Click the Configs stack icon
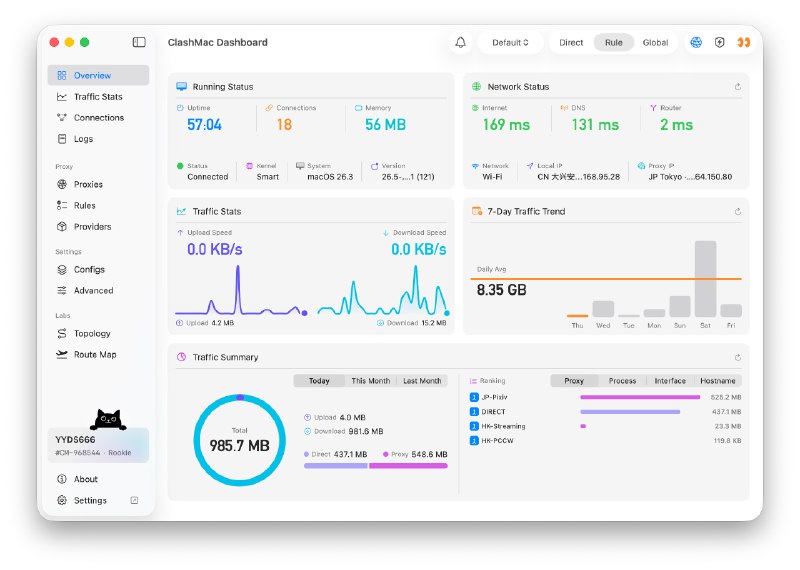Viewport: 800px width, 570px height. pyautogui.click(x=62, y=269)
